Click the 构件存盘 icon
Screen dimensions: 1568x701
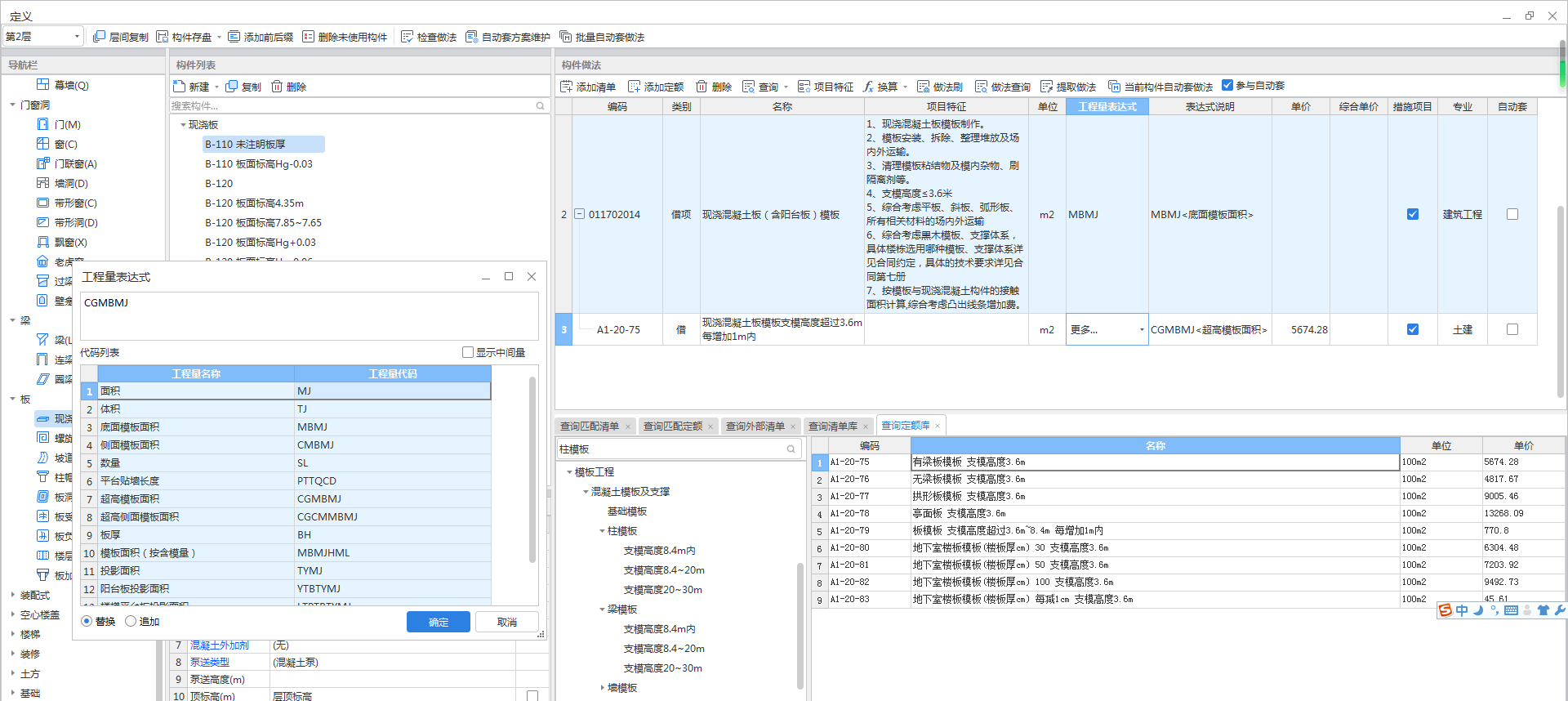tap(163, 37)
